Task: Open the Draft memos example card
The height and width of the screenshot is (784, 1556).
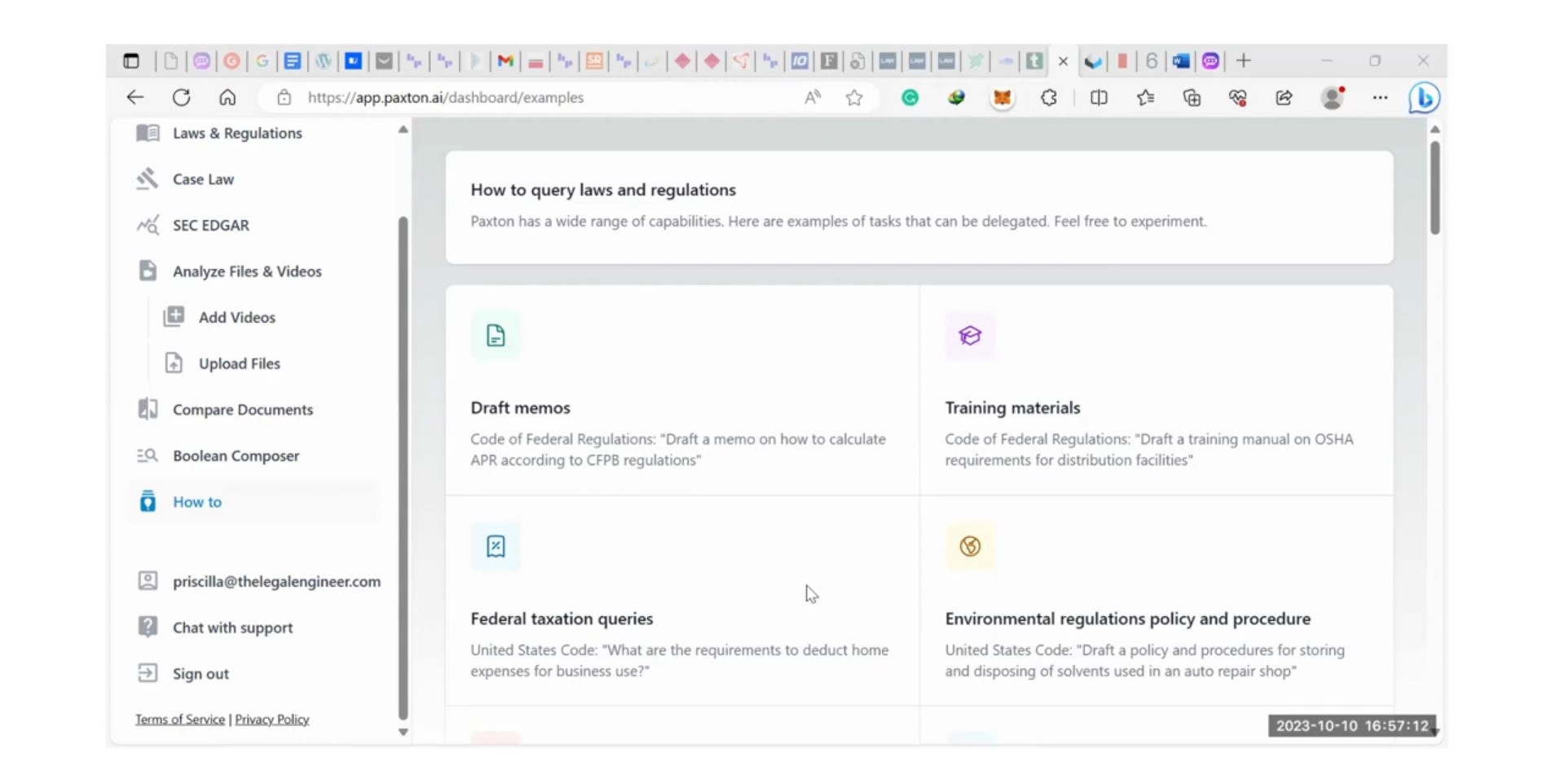Action: coord(682,390)
